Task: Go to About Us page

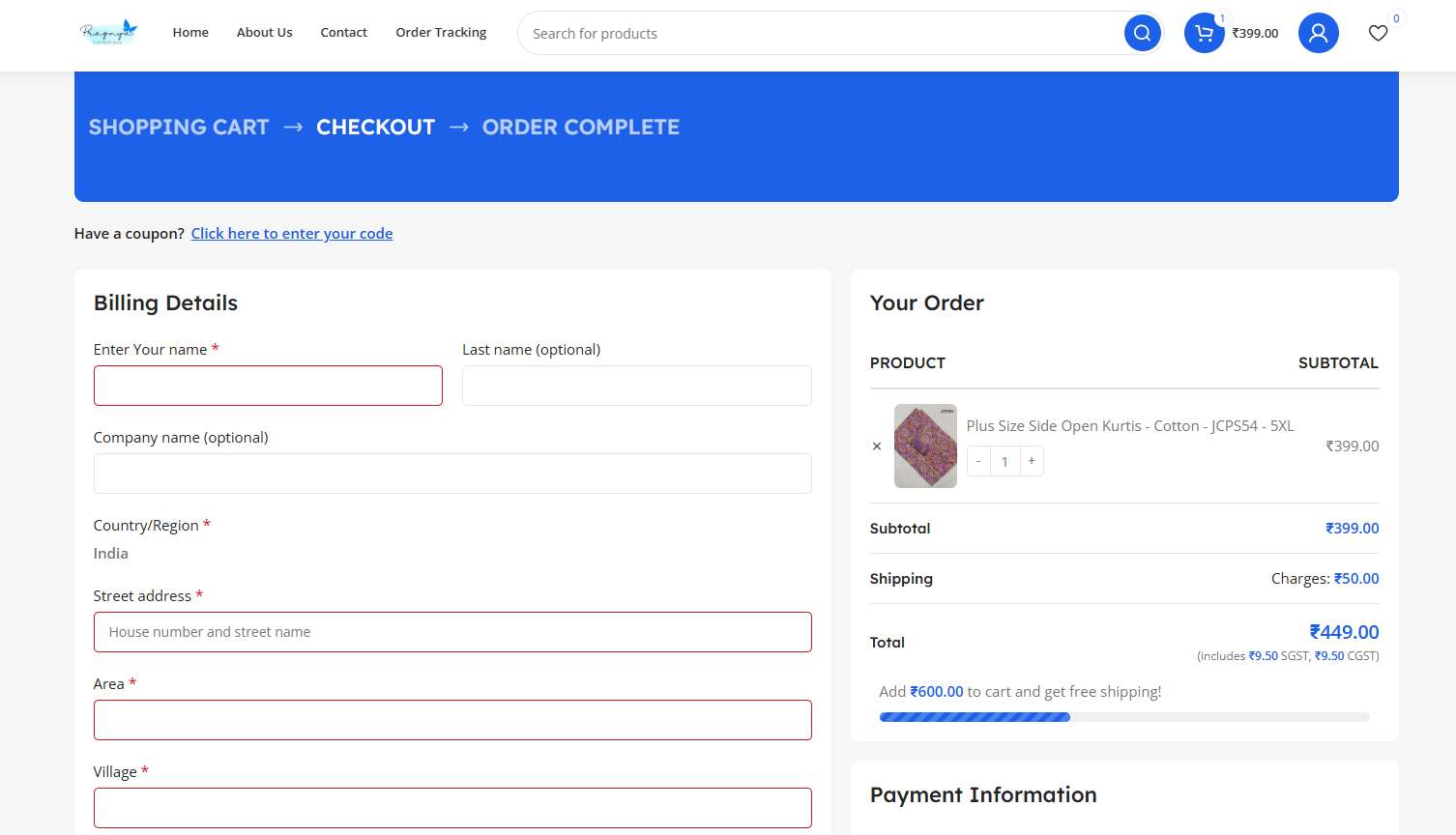Action: 264,33
